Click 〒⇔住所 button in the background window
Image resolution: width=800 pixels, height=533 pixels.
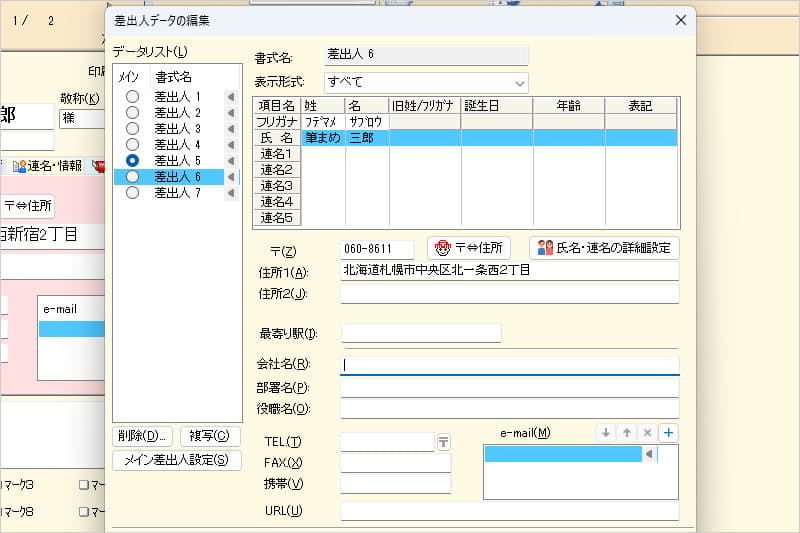click(28, 206)
